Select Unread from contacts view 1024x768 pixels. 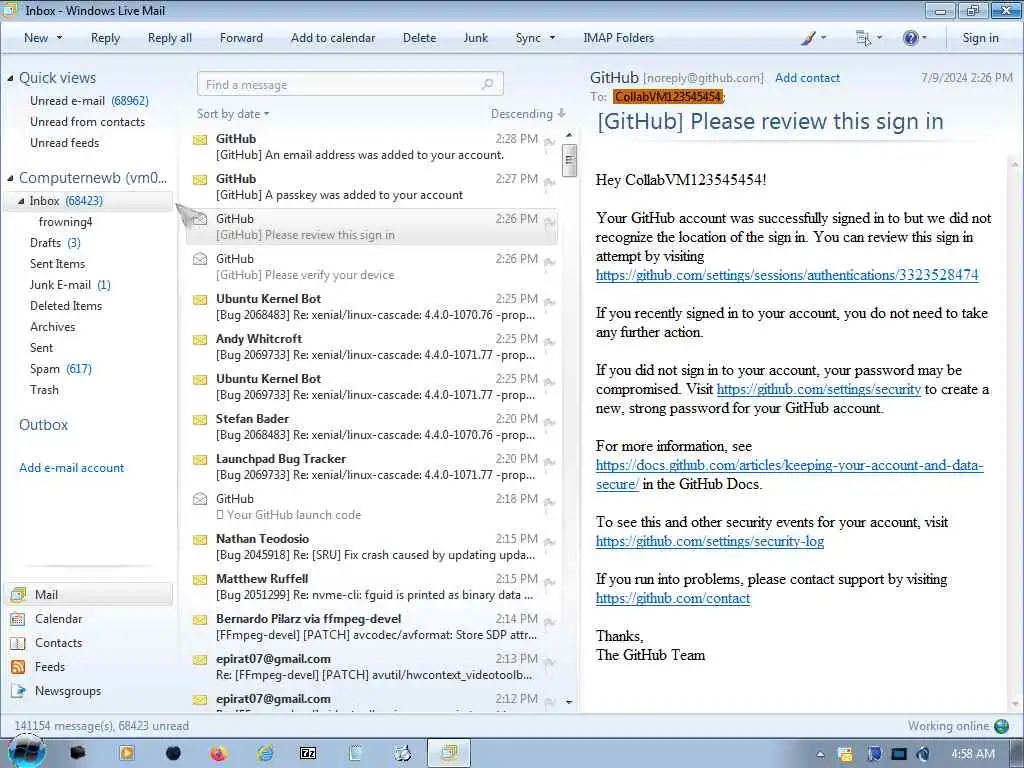coord(87,121)
